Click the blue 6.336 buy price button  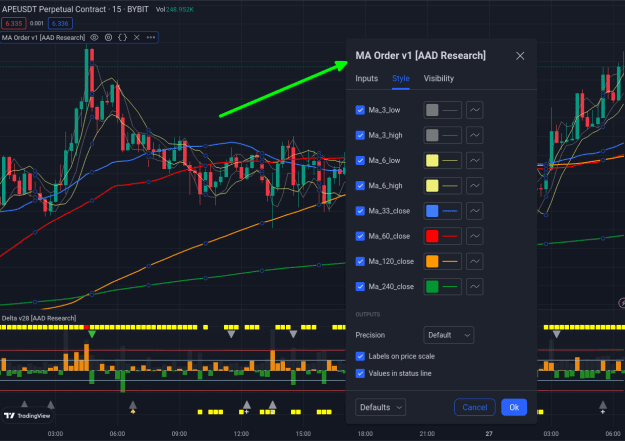[x=60, y=24]
